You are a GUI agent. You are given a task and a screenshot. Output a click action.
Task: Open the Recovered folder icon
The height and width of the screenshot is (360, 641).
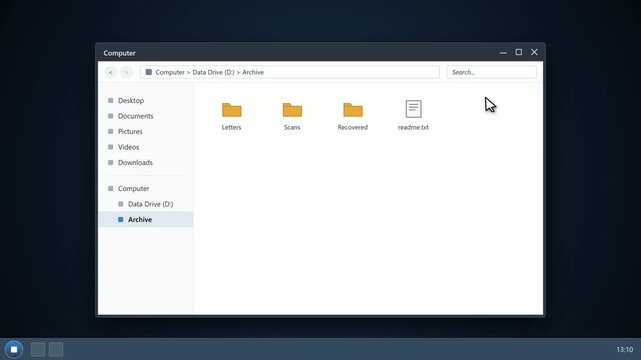(x=353, y=110)
